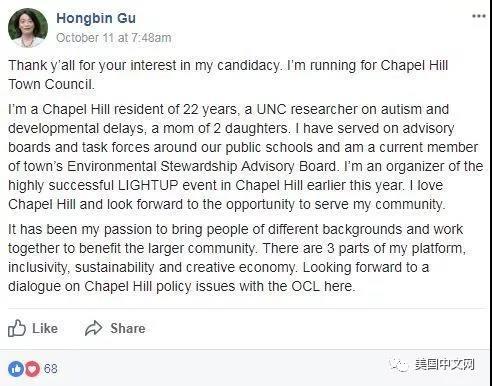Click the Share button label
Image resolution: width=492 pixels, height=386 pixels.
[x=128, y=329]
